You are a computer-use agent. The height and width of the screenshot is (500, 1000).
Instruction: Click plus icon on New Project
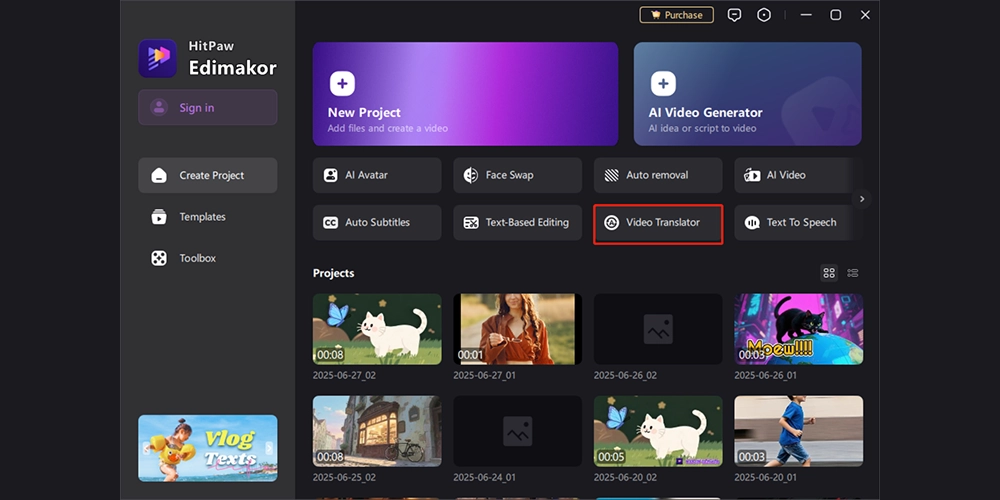point(342,84)
